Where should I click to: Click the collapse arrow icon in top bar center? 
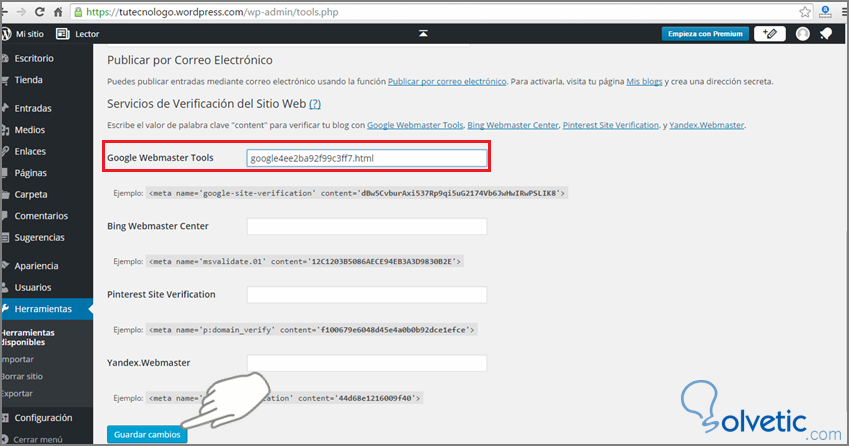pyautogui.click(x=423, y=34)
